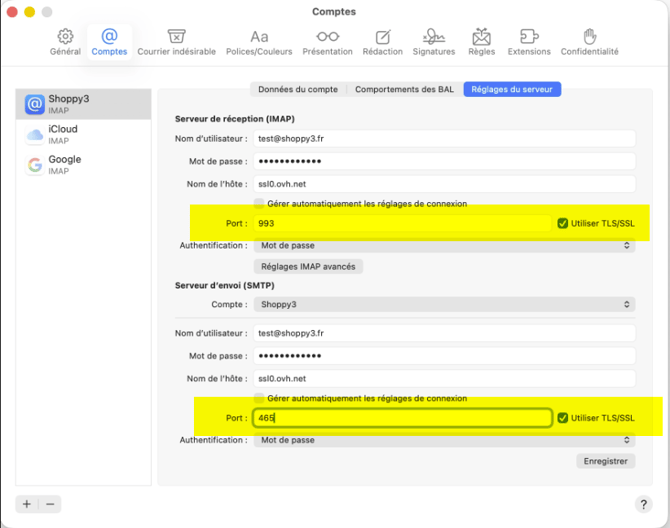The image size is (670, 528).
Task: Expand the SMTP Compte Shoppy3 dropdown
Action: coord(444,304)
